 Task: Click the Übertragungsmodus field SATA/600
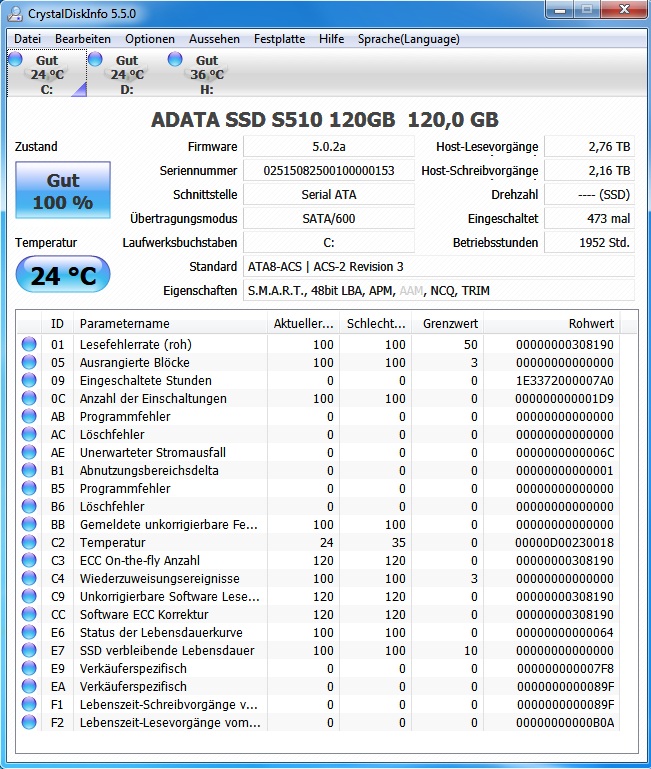click(329, 218)
